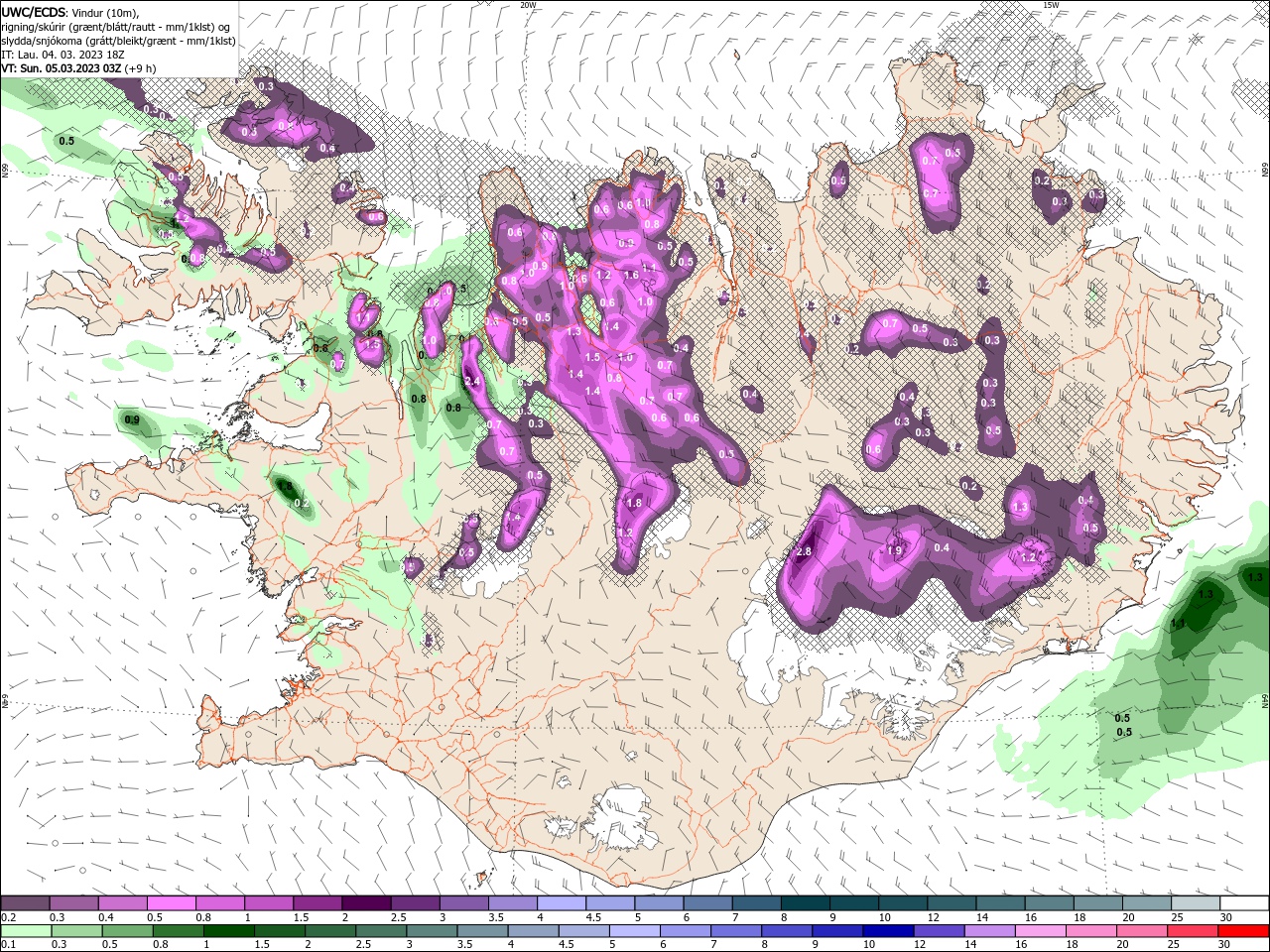Click the dusky purple snow swatch labeled 0.2

coord(26,903)
